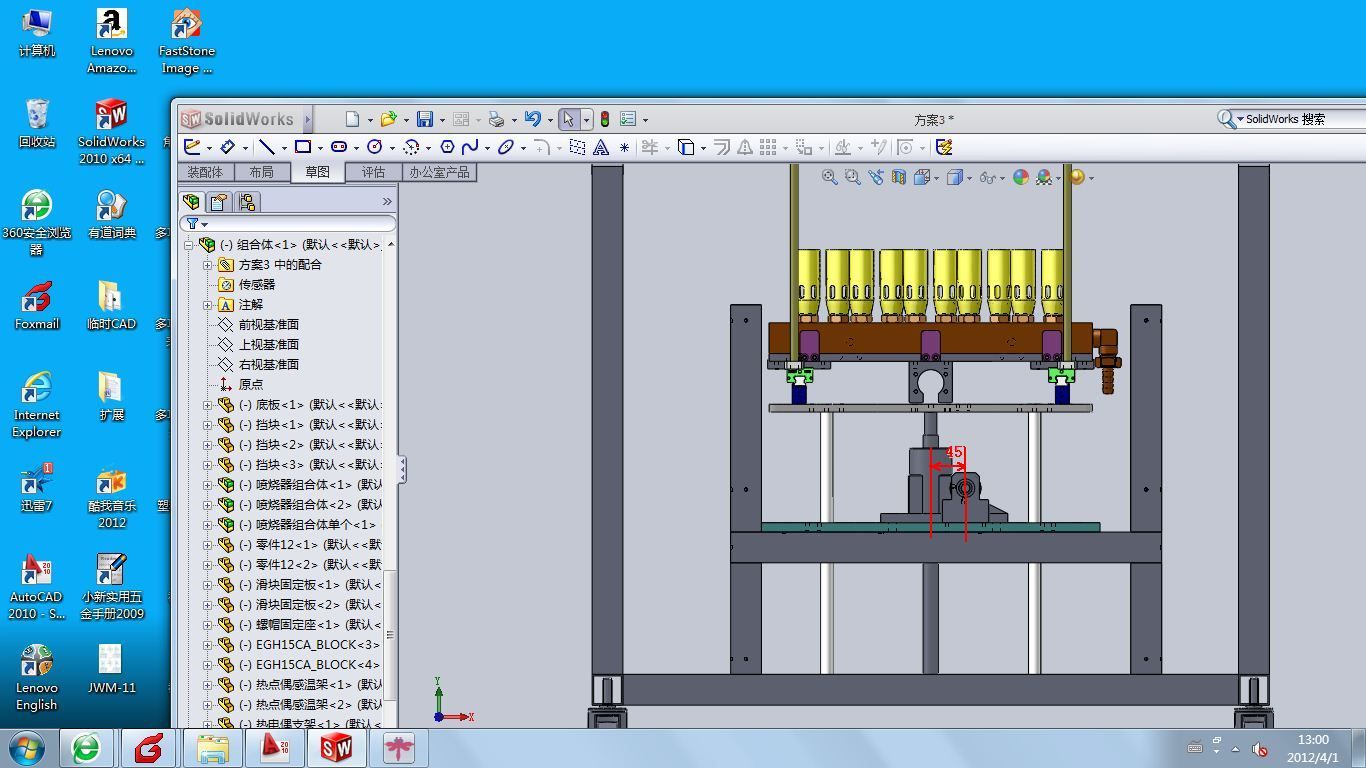Select the Polygon sketch tool
This screenshot has height=768, width=1366.
click(x=447, y=147)
